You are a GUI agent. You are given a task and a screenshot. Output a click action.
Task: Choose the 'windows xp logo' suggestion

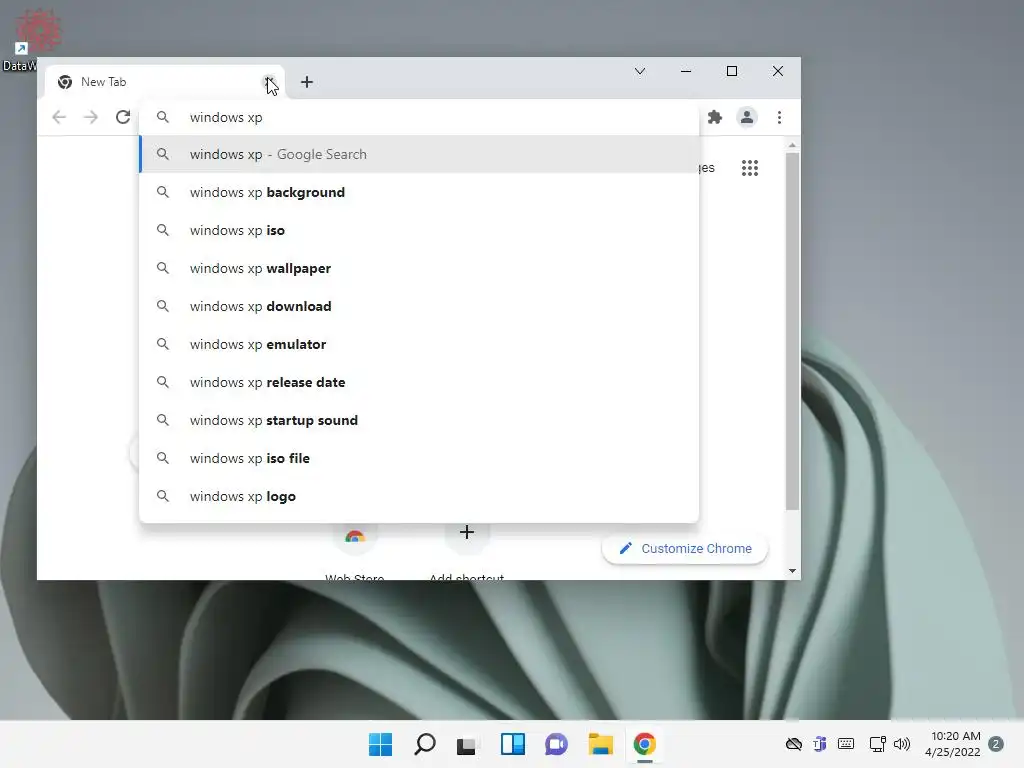pyautogui.click(x=419, y=496)
